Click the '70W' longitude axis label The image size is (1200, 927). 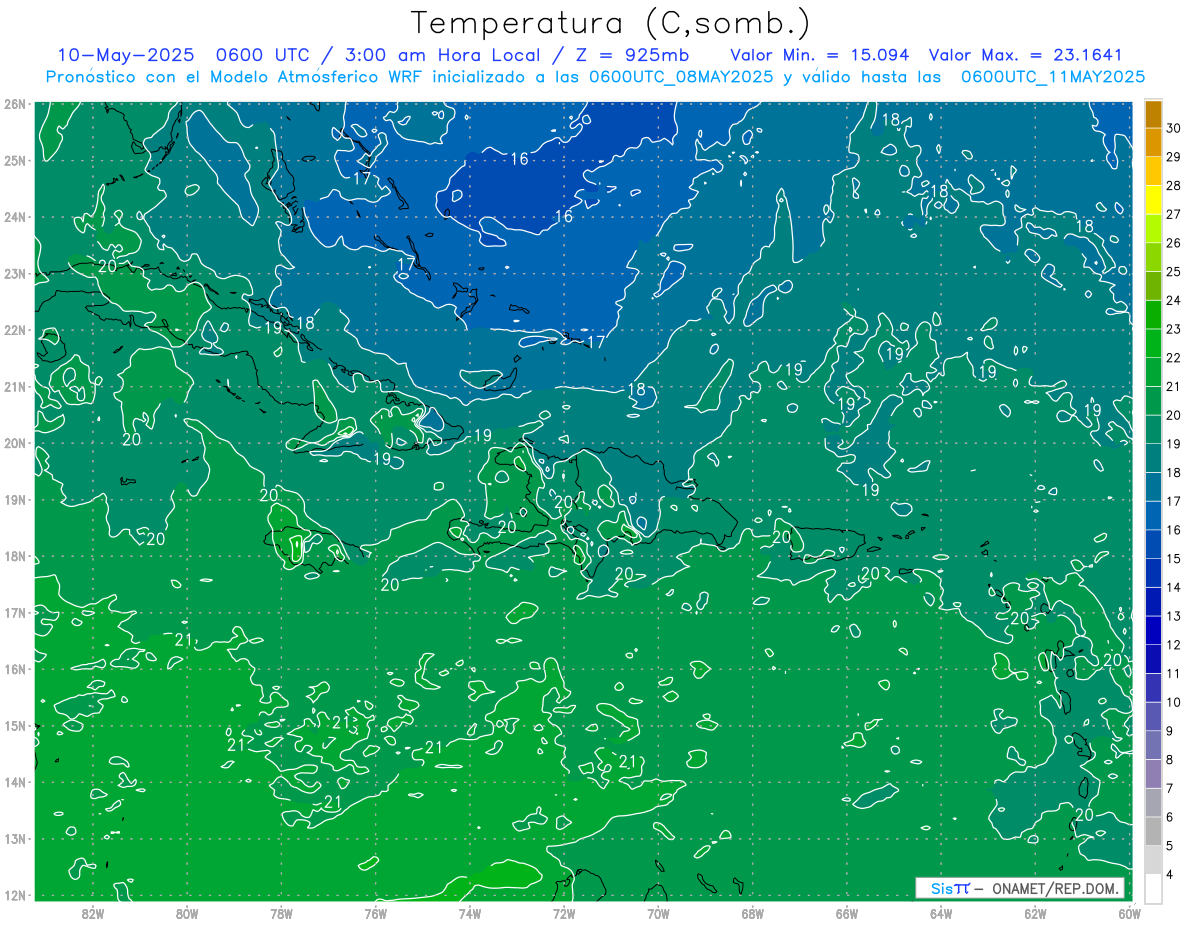coord(658,913)
